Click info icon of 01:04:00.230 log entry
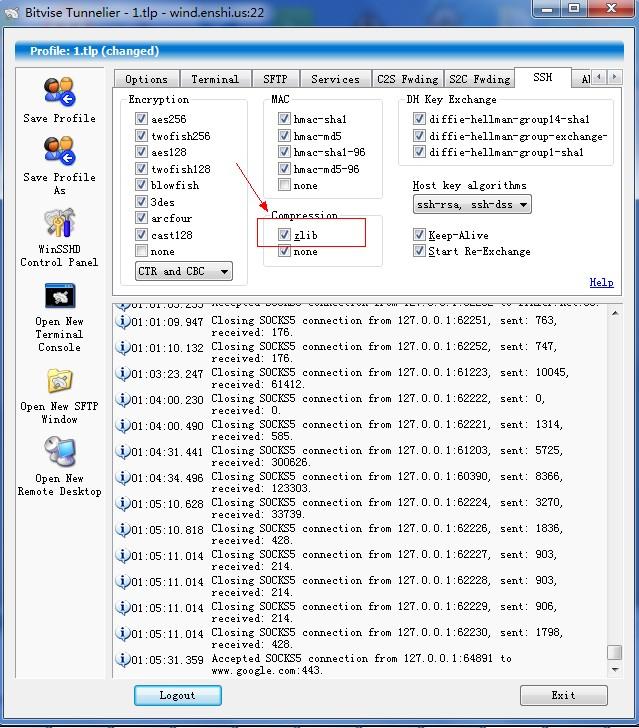639x728 pixels. pyautogui.click(x=123, y=399)
